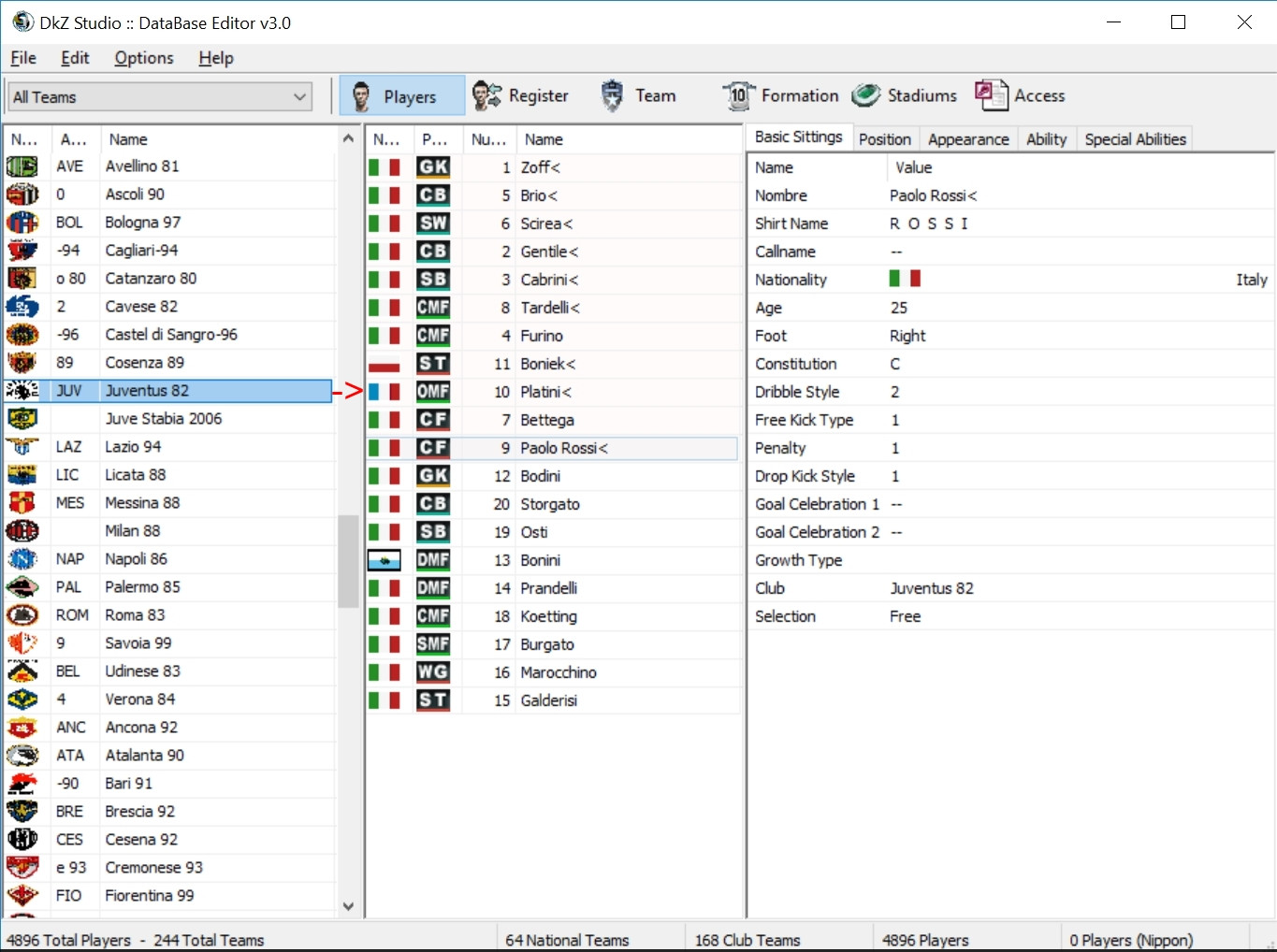The height and width of the screenshot is (952, 1277).
Task: Sort players by Name column header
Action: tap(631, 139)
